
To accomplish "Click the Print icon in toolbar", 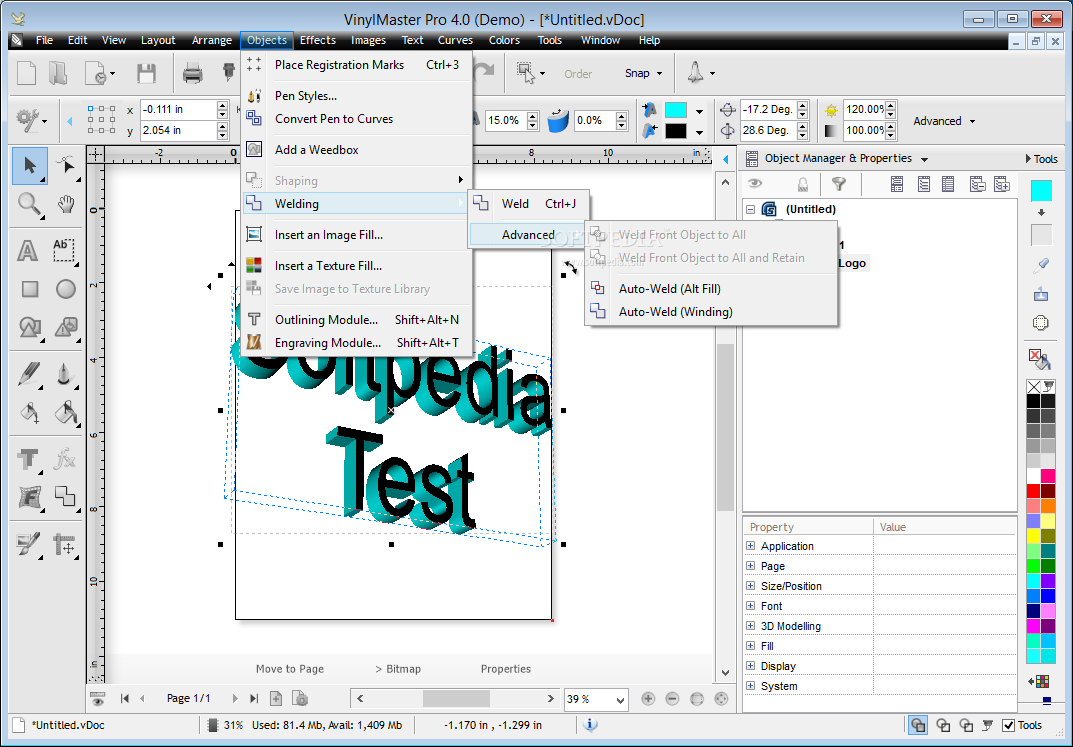I will click(192, 73).
